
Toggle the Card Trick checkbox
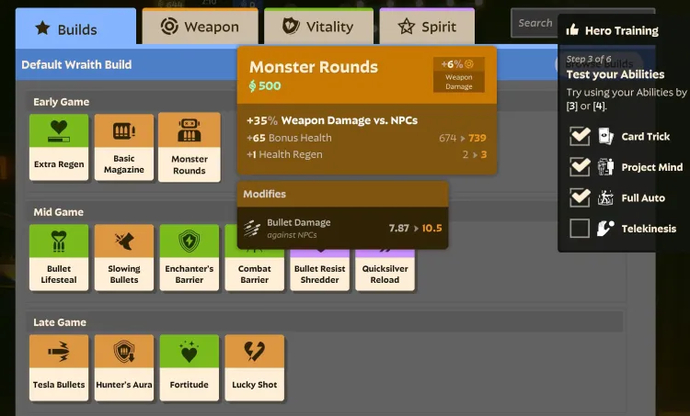(579, 136)
